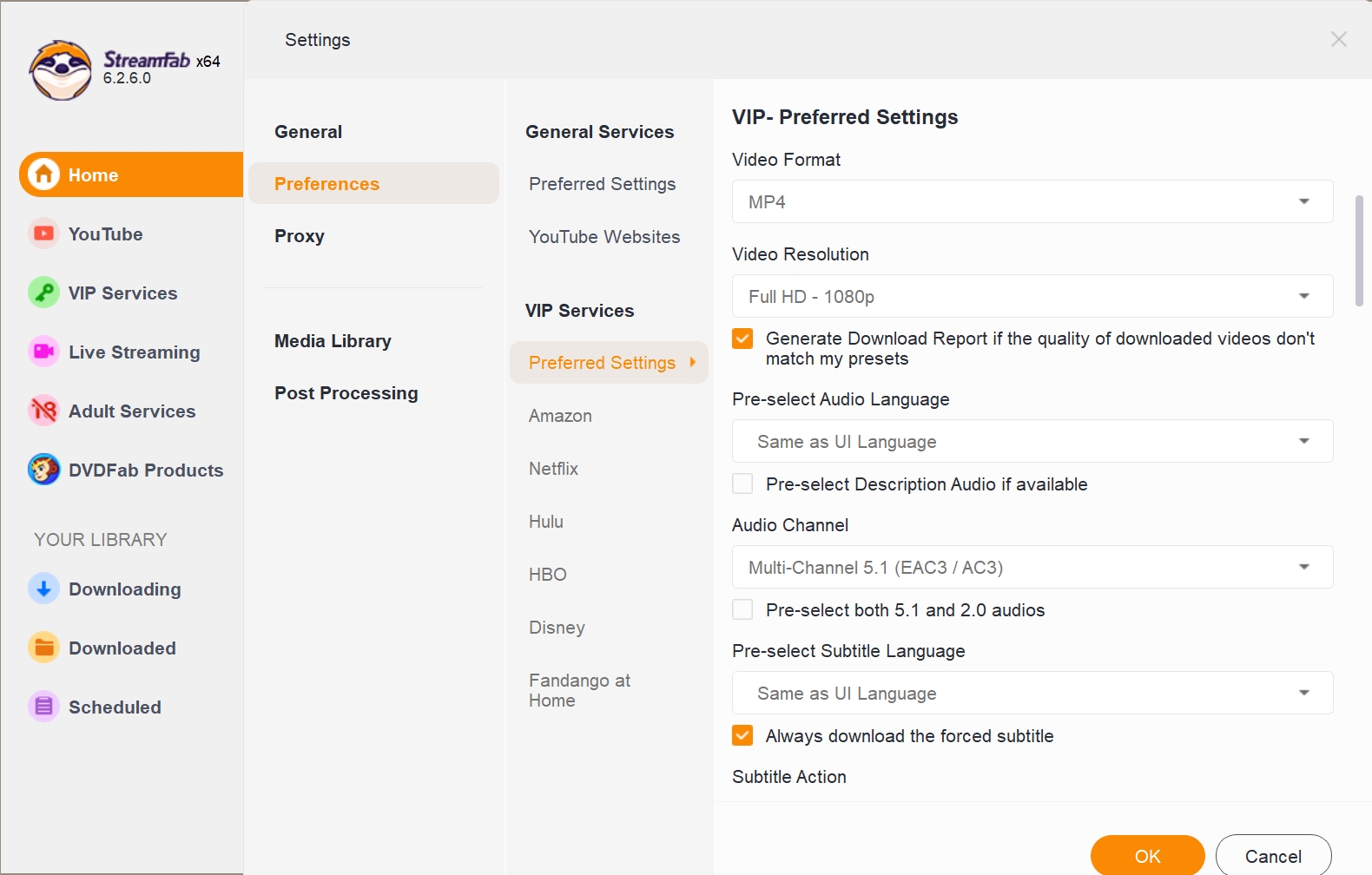Select the General settings category
Screen dimensions: 1372x875
click(x=308, y=132)
